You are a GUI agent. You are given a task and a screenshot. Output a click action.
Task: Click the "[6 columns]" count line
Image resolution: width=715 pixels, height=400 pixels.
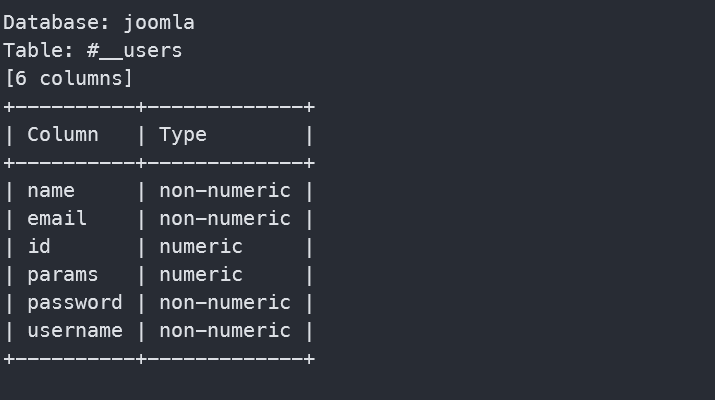[x=69, y=78]
